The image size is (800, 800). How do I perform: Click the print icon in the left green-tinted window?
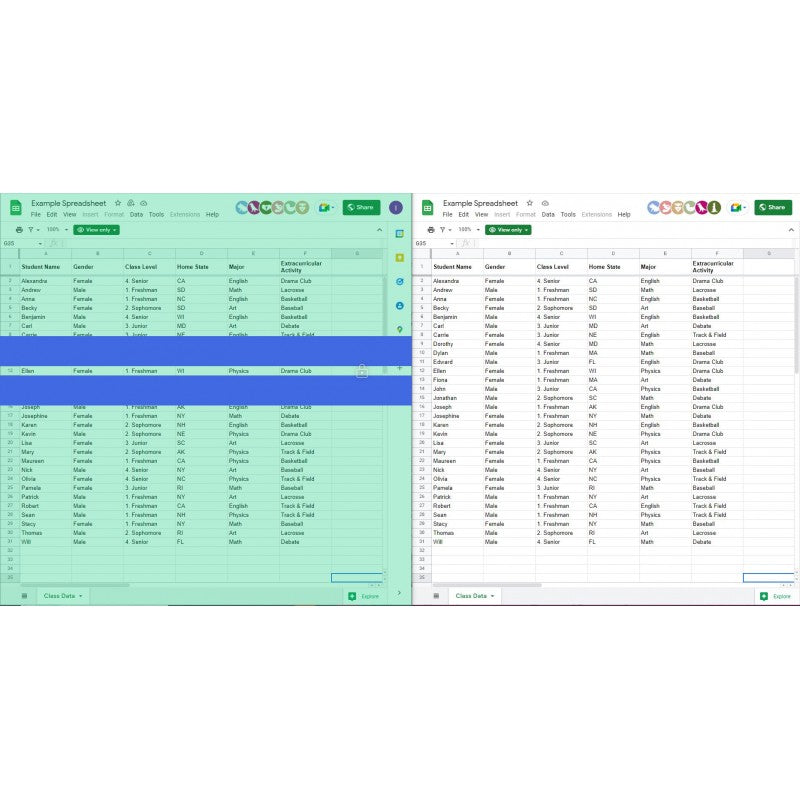pos(19,230)
